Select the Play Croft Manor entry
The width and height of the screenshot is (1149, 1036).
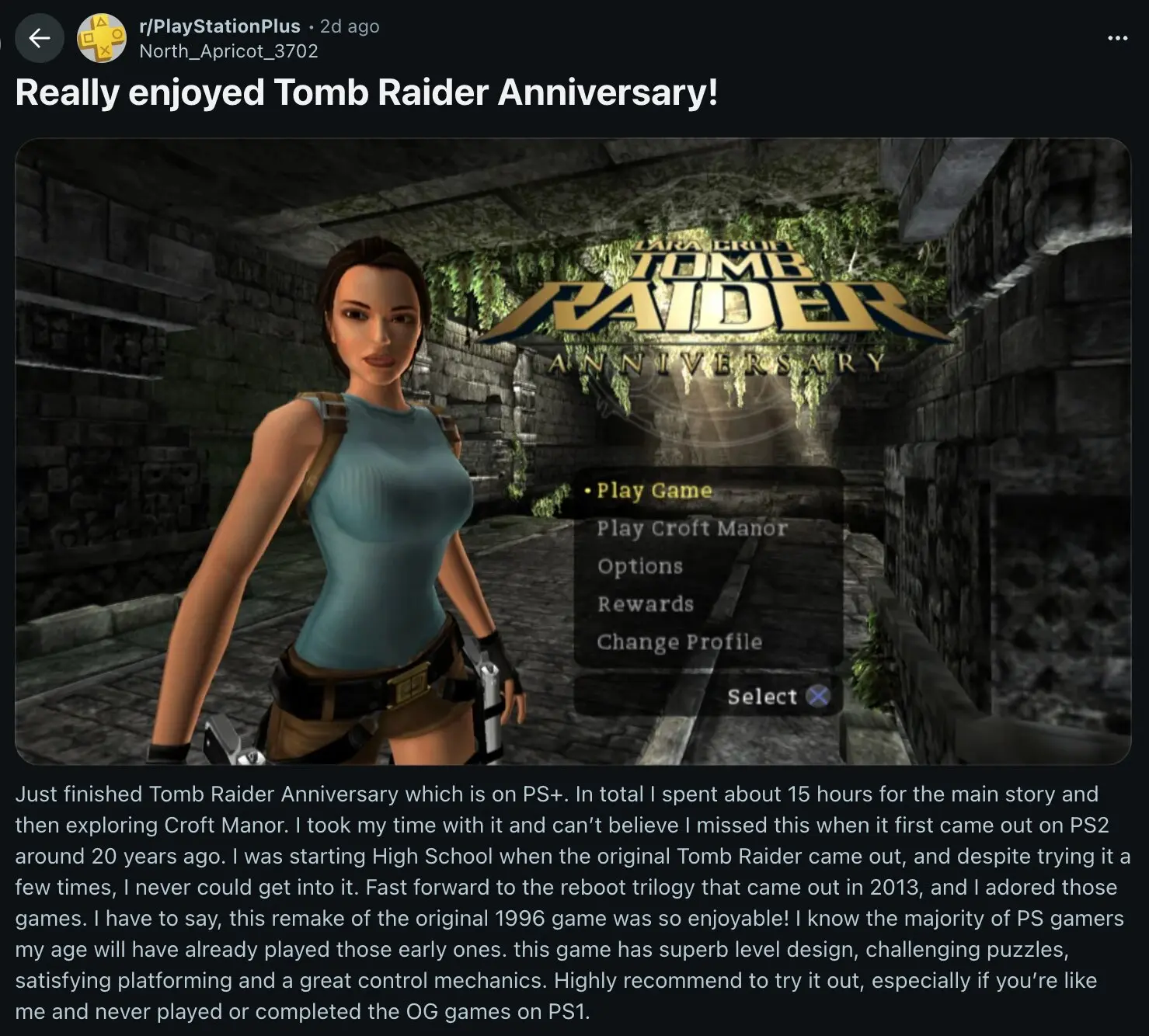[x=692, y=528]
